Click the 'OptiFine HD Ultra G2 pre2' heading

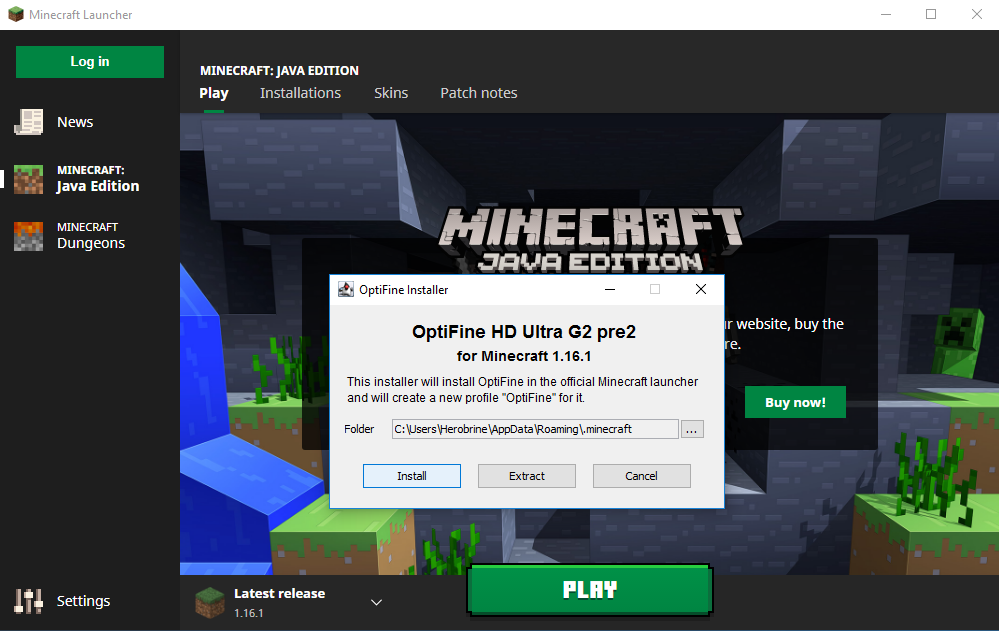point(524,332)
